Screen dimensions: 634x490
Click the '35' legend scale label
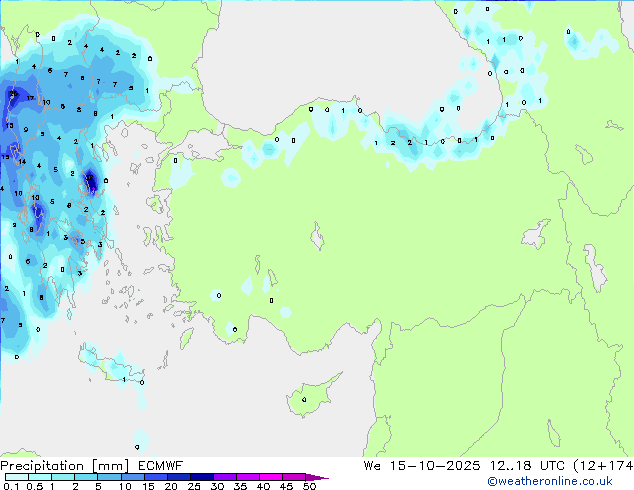tap(240, 486)
